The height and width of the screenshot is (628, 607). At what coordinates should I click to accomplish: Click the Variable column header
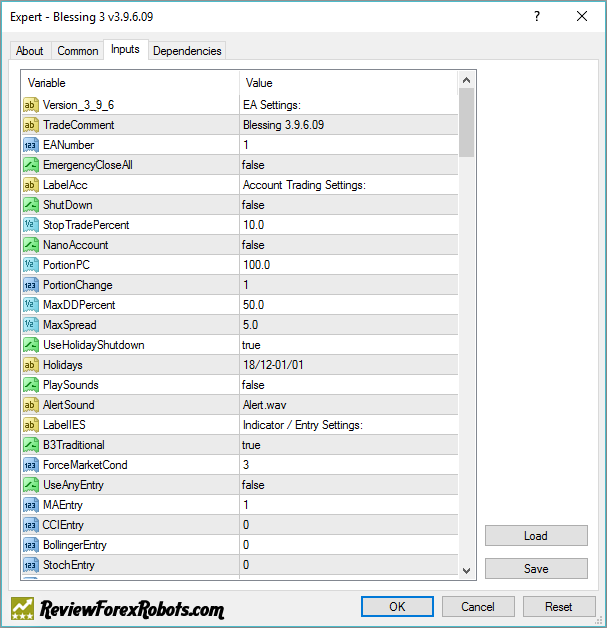pos(130,83)
